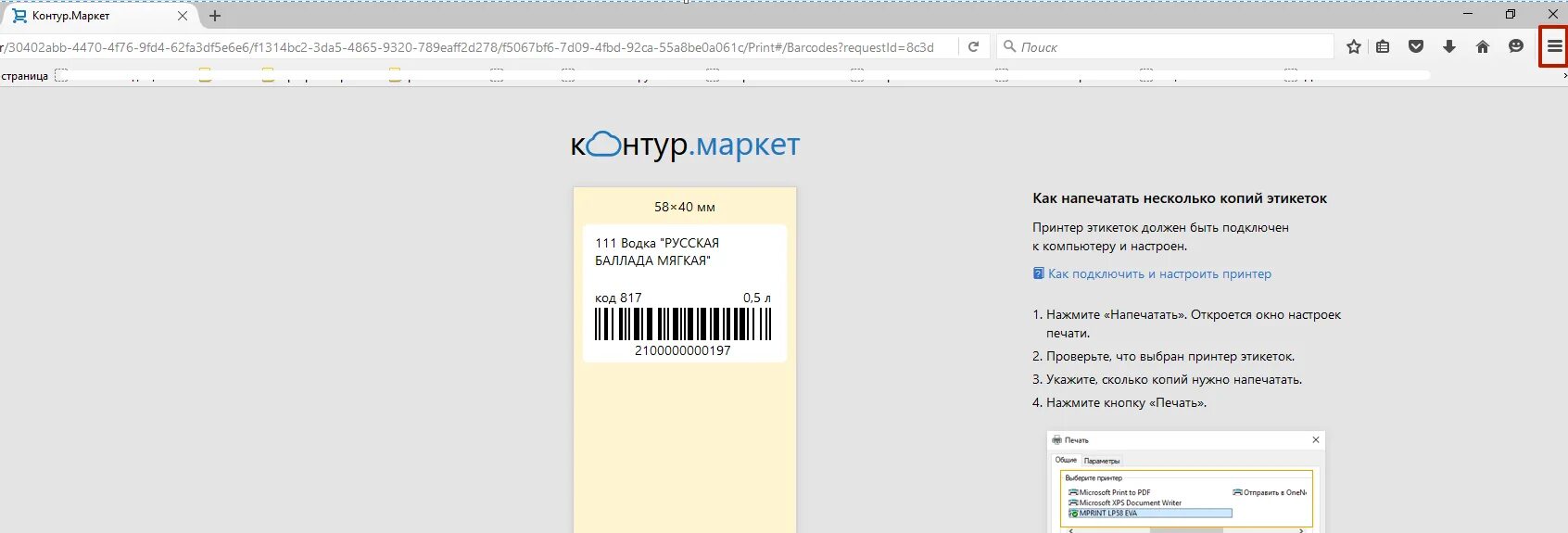Image resolution: width=1568 pixels, height=533 pixels.
Task: Reload the page with the refresh icon
Action: click(x=973, y=46)
